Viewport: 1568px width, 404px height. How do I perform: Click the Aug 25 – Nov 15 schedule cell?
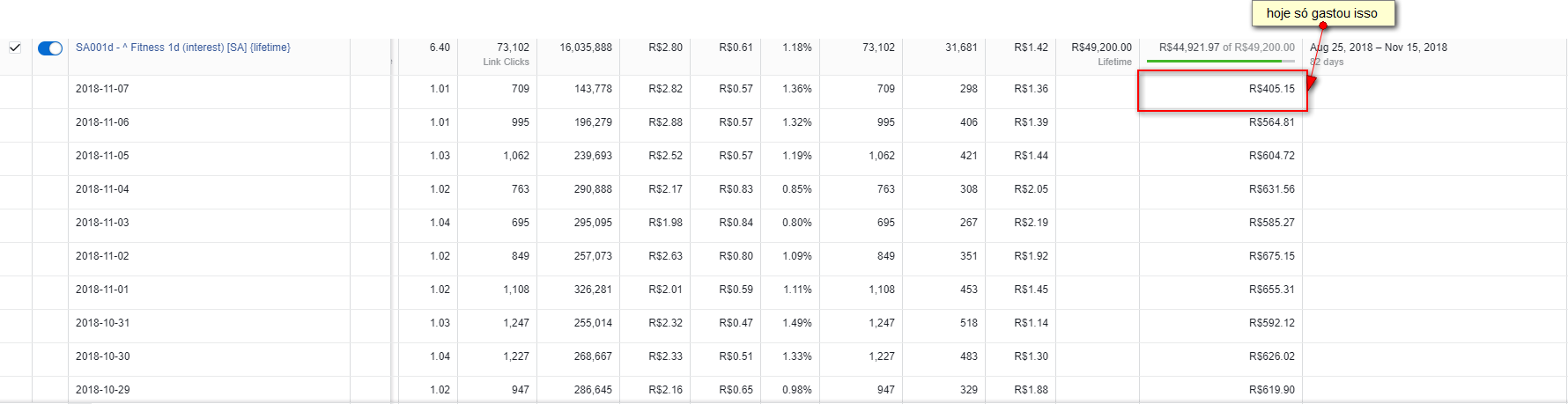point(1378,48)
